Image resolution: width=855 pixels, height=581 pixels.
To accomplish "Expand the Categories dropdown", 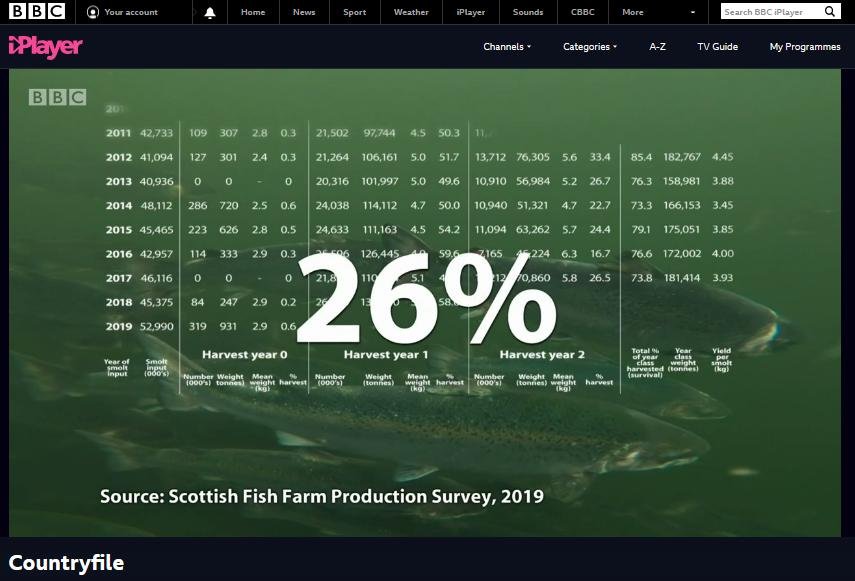I will (589, 46).
